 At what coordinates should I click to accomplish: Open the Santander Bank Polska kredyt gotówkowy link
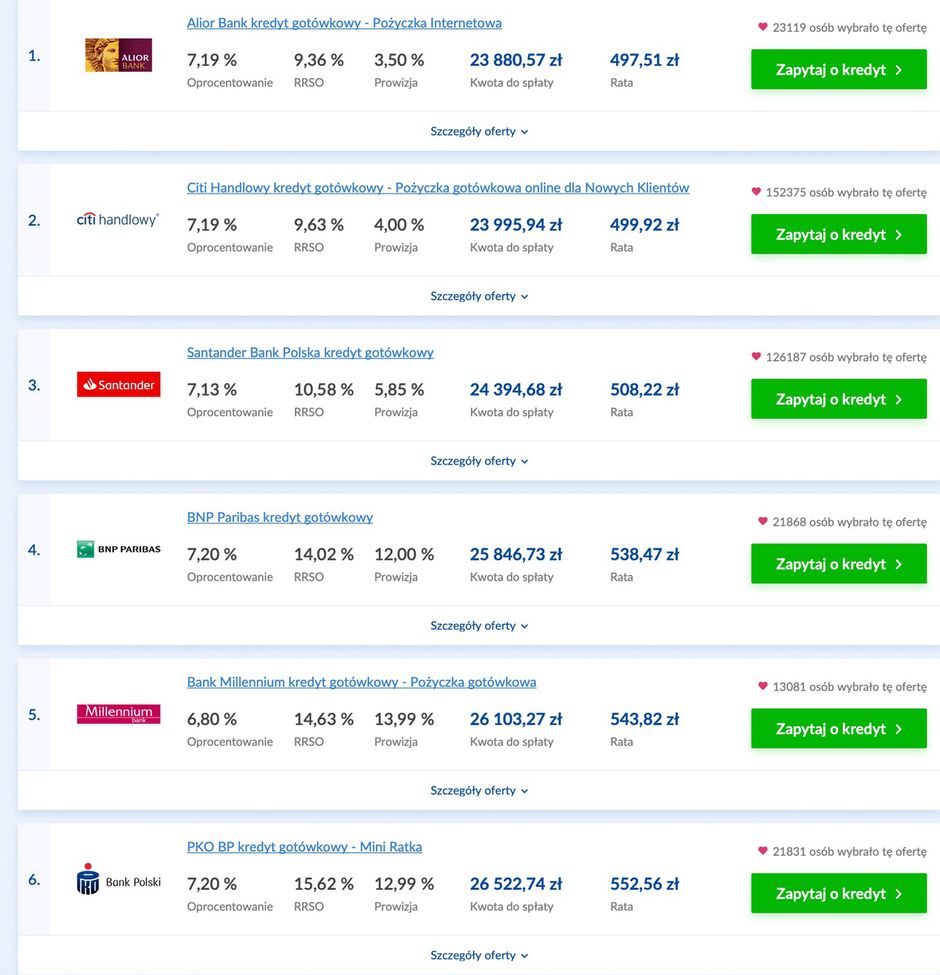pos(310,353)
